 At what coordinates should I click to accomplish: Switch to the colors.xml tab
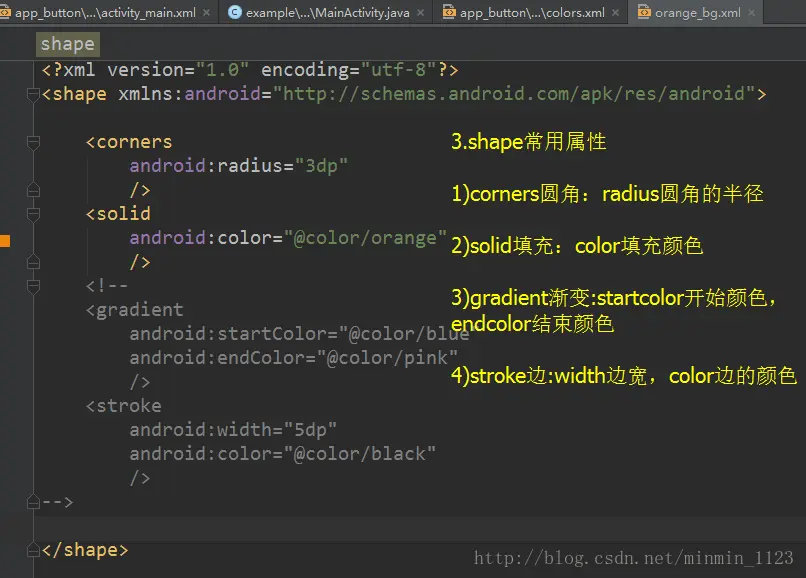click(532, 13)
